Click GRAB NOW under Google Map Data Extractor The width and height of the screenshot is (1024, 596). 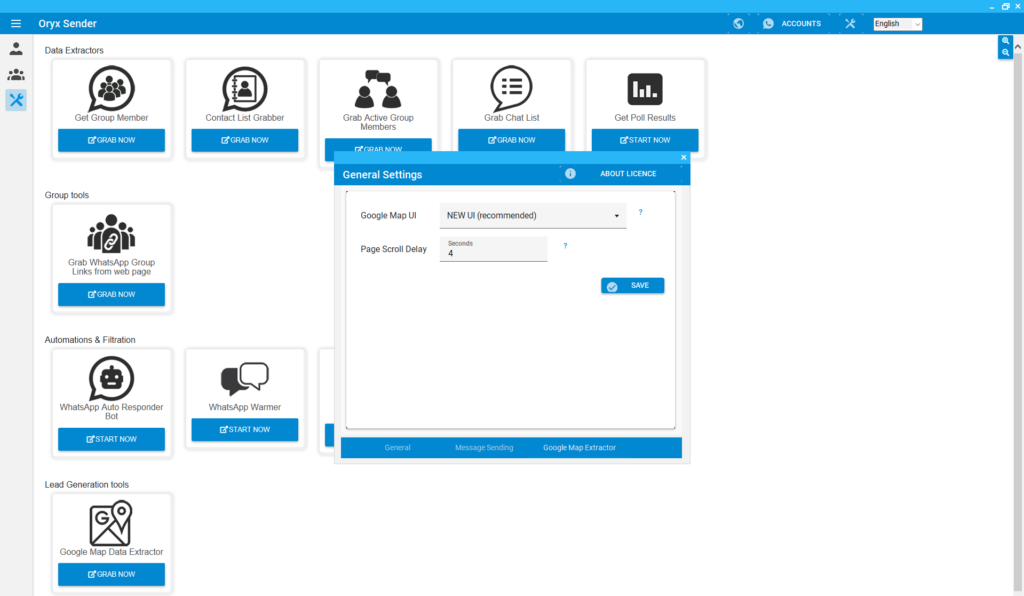coord(112,574)
